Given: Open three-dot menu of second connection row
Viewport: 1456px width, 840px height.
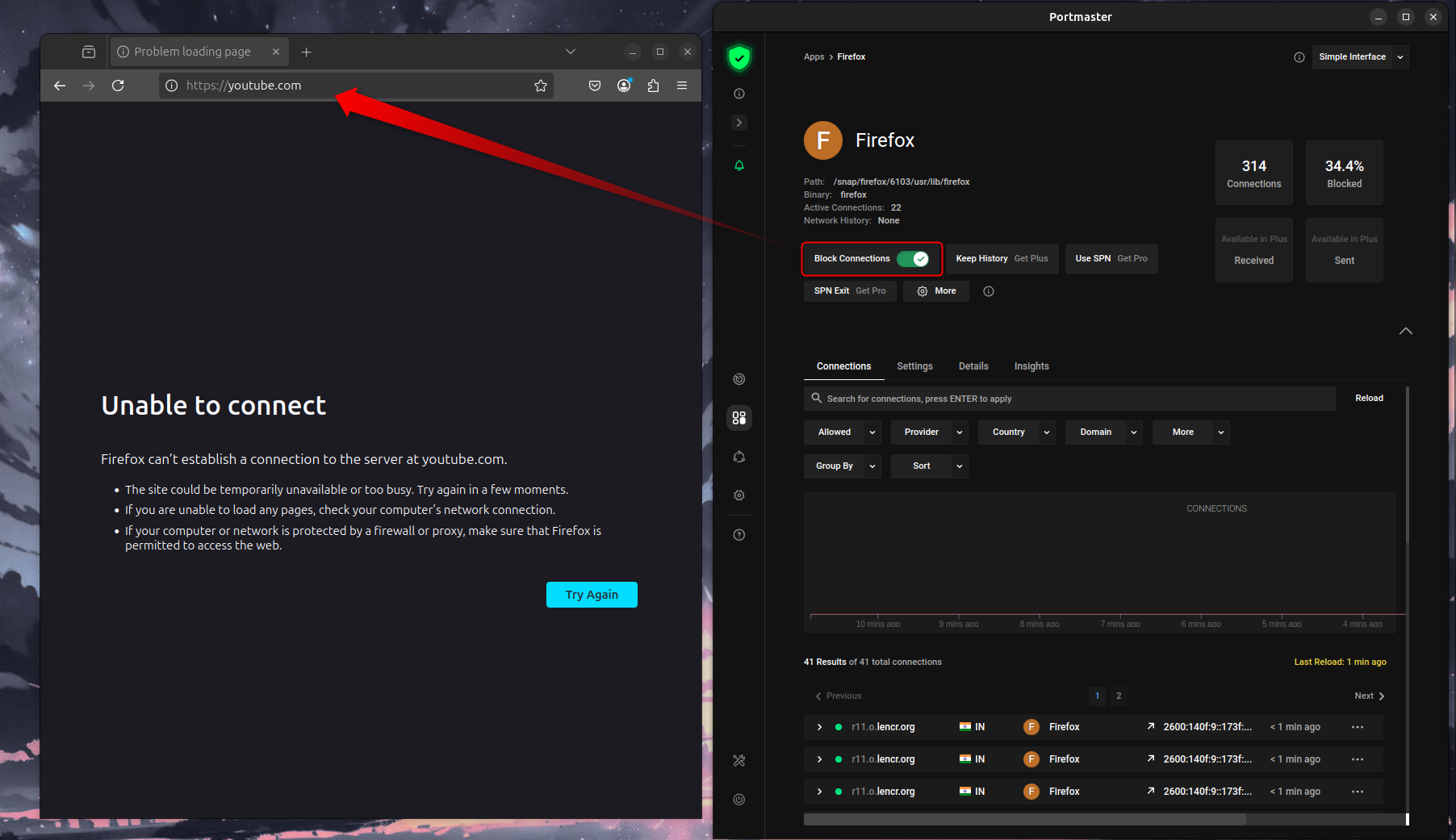Looking at the screenshot, I should coord(1358,759).
